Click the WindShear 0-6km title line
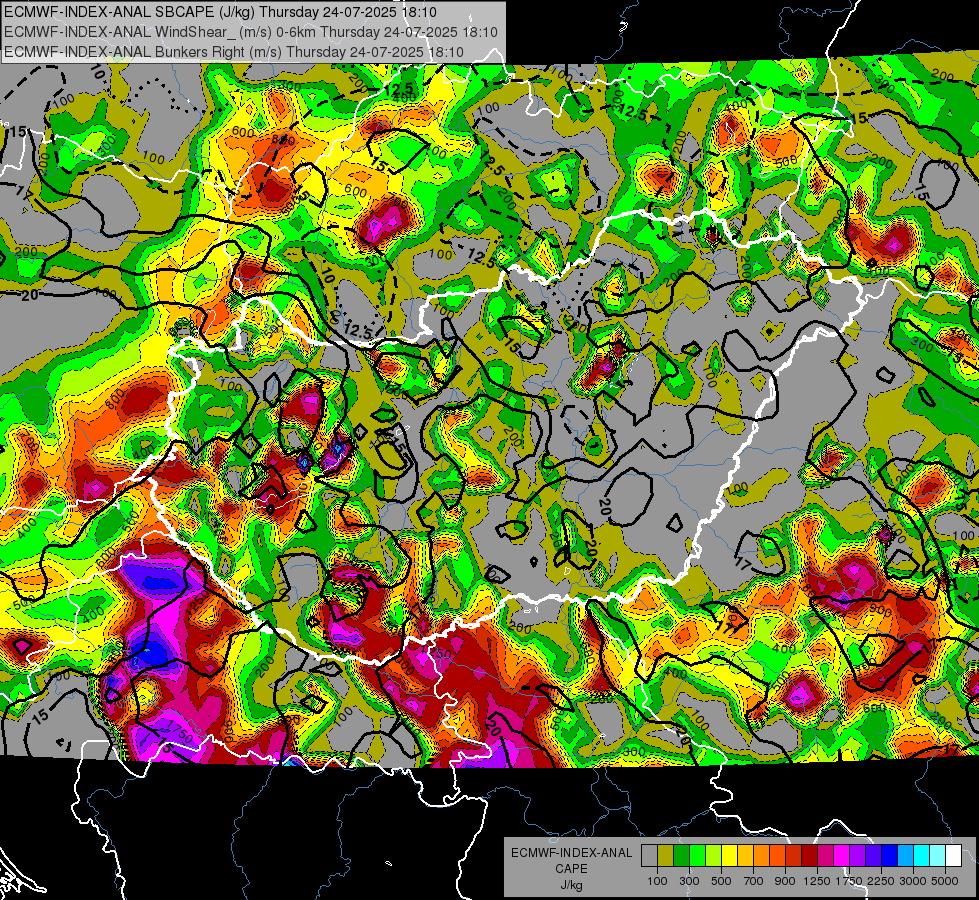The image size is (979, 900). click(250, 32)
